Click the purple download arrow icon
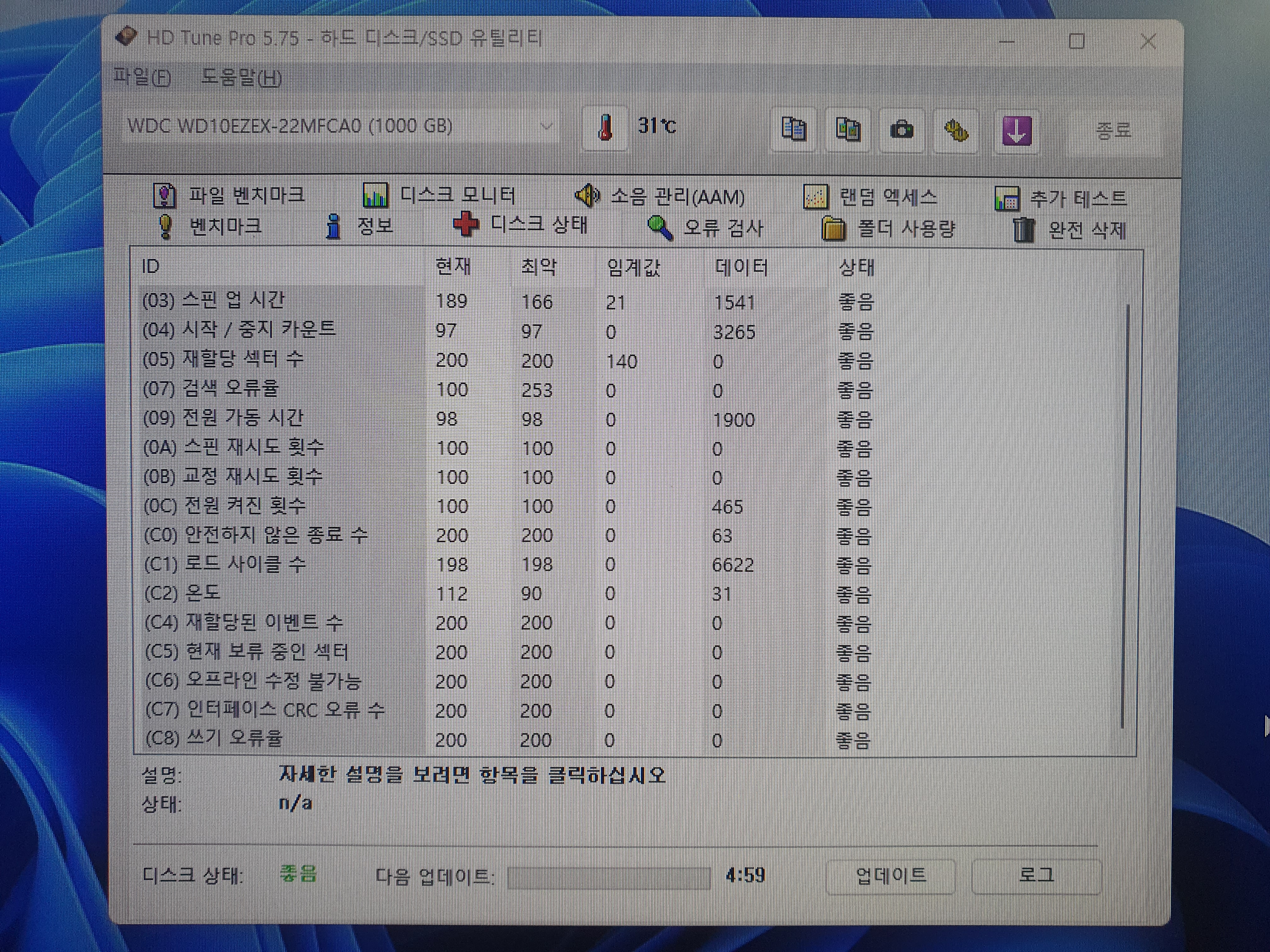 1017,131
